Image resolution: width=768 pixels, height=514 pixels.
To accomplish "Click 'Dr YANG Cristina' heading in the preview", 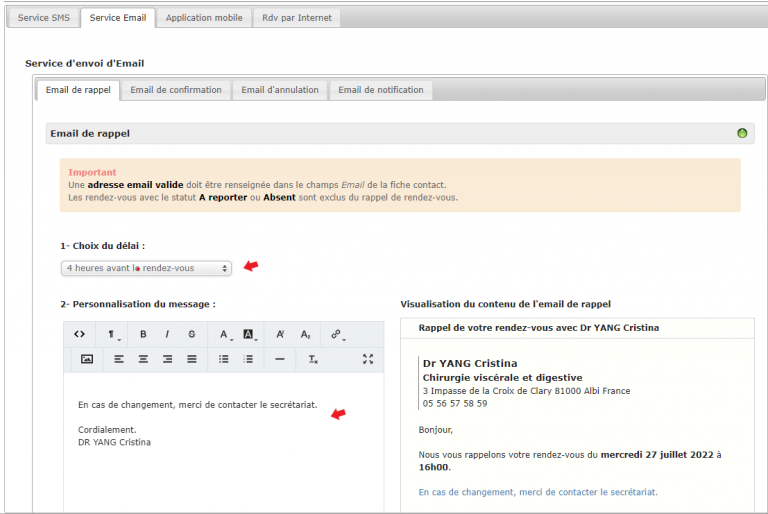I will [470, 363].
